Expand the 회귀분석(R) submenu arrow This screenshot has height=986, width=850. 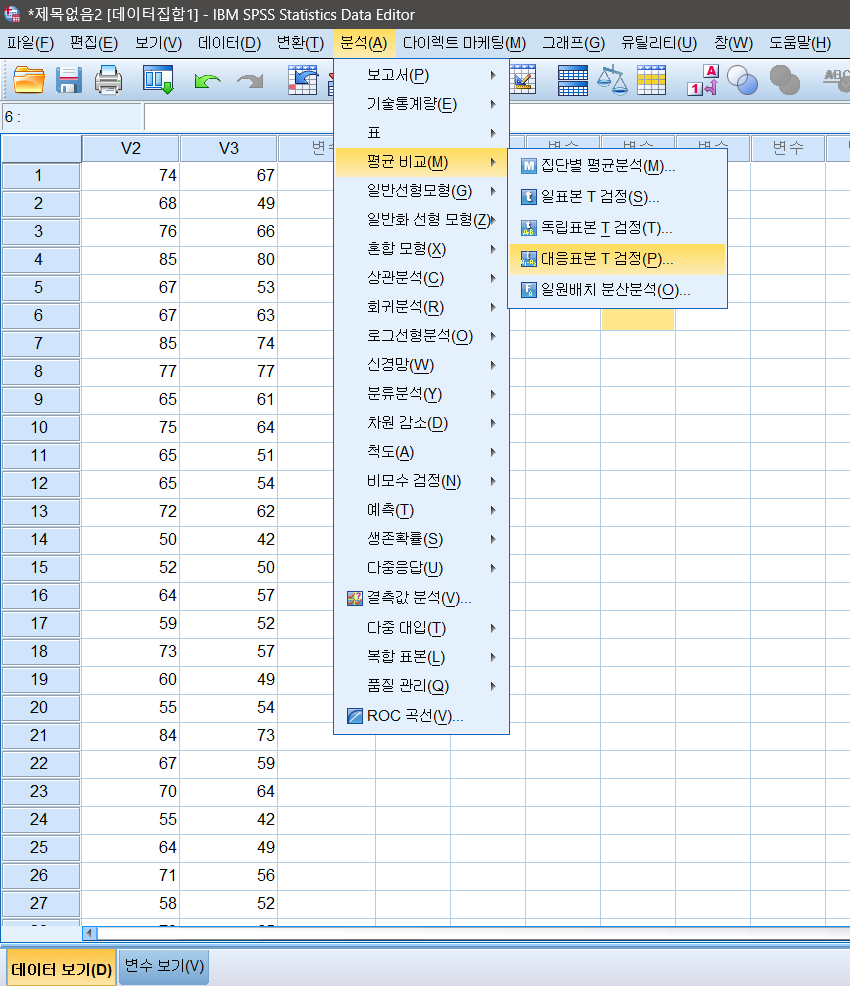click(x=494, y=307)
